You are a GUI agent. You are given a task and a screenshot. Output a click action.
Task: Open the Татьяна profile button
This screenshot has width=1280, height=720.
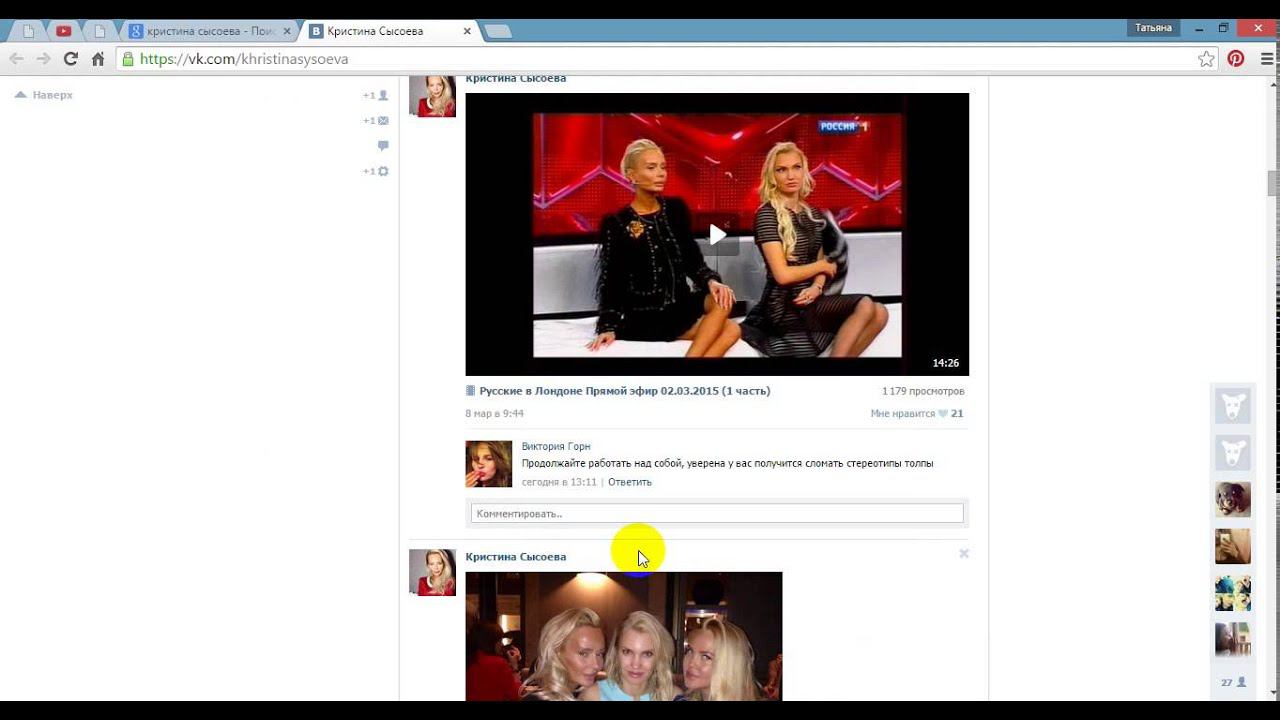pyautogui.click(x=1153, y=28)
